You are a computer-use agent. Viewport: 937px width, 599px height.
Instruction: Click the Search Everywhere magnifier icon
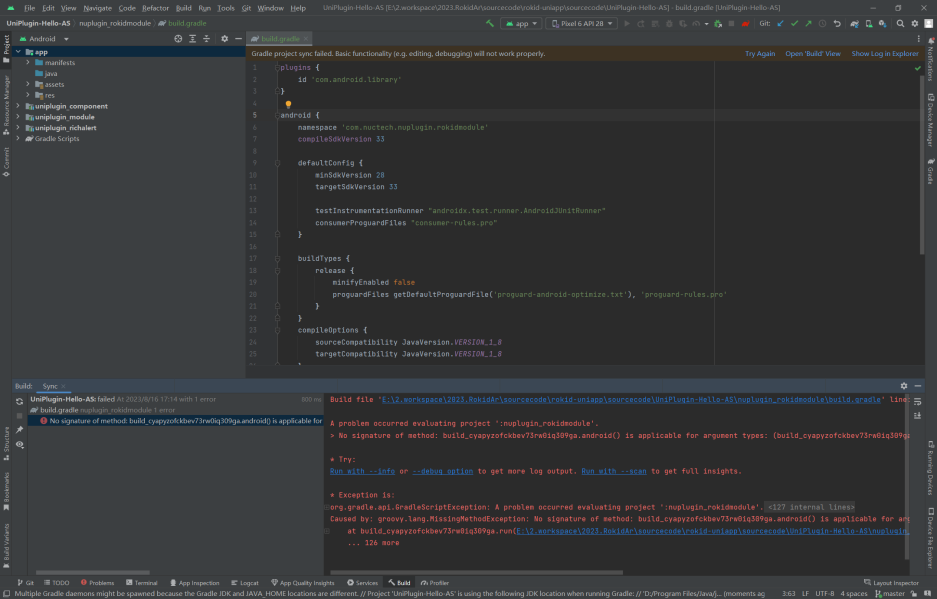(x=900, y=23)
